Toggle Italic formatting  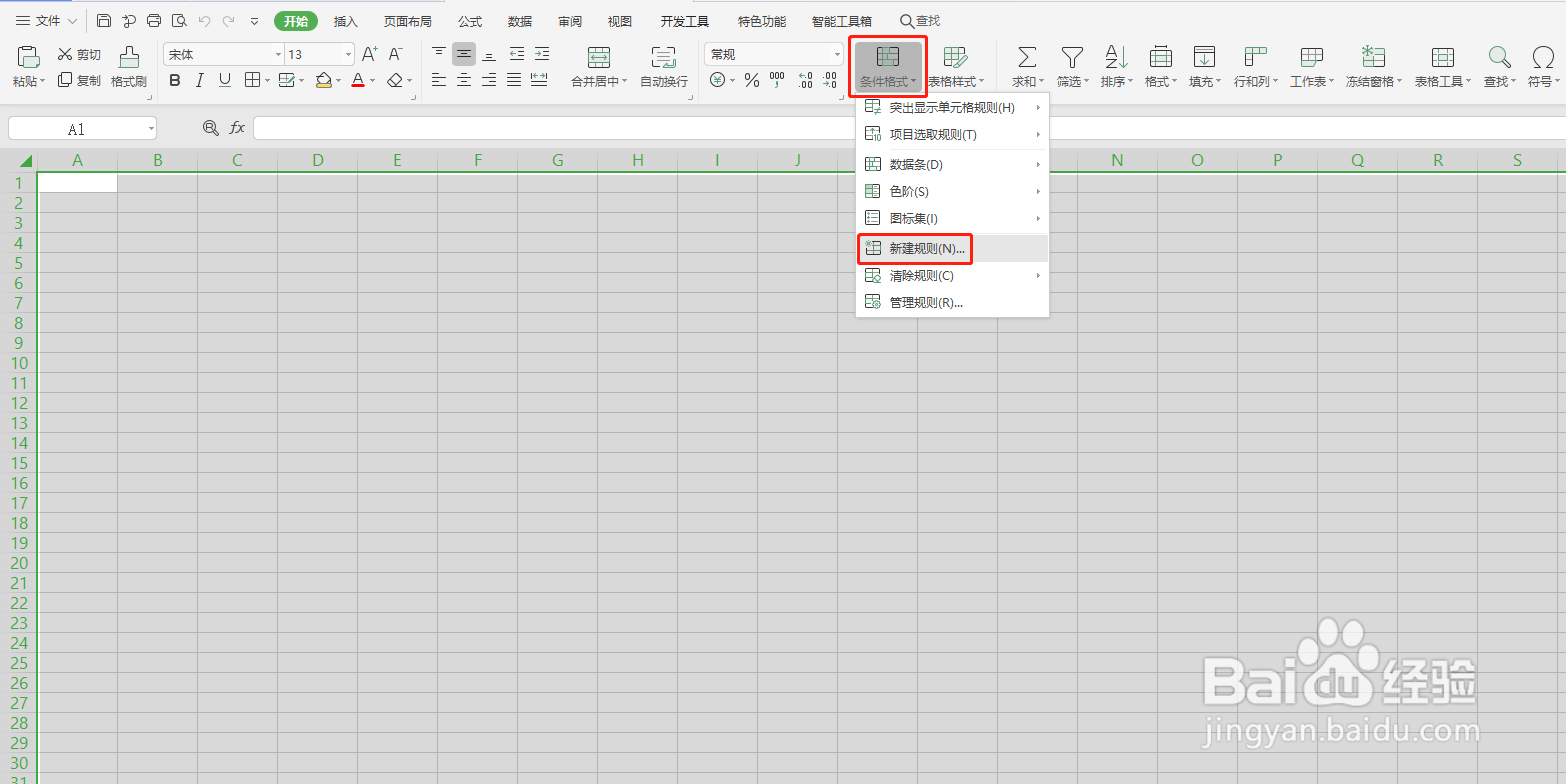pyautogui.click(x=200, y=80)
